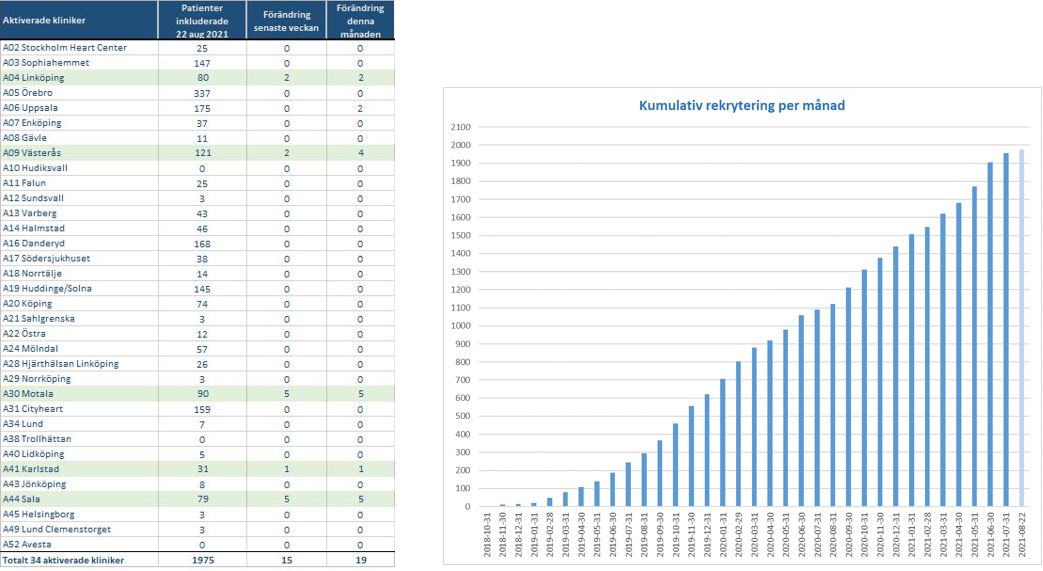Select the x-axis date label 2021-08-22
1043x571 pixels.
(1022, 534)
